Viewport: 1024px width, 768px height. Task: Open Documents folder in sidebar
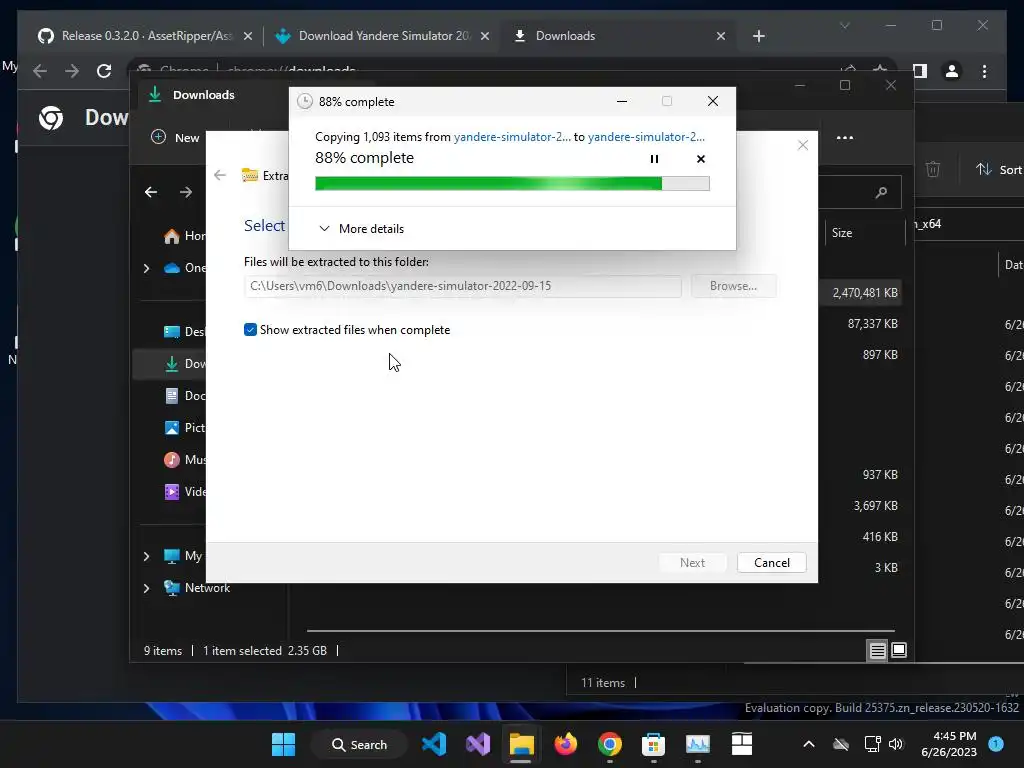point(184,396)
